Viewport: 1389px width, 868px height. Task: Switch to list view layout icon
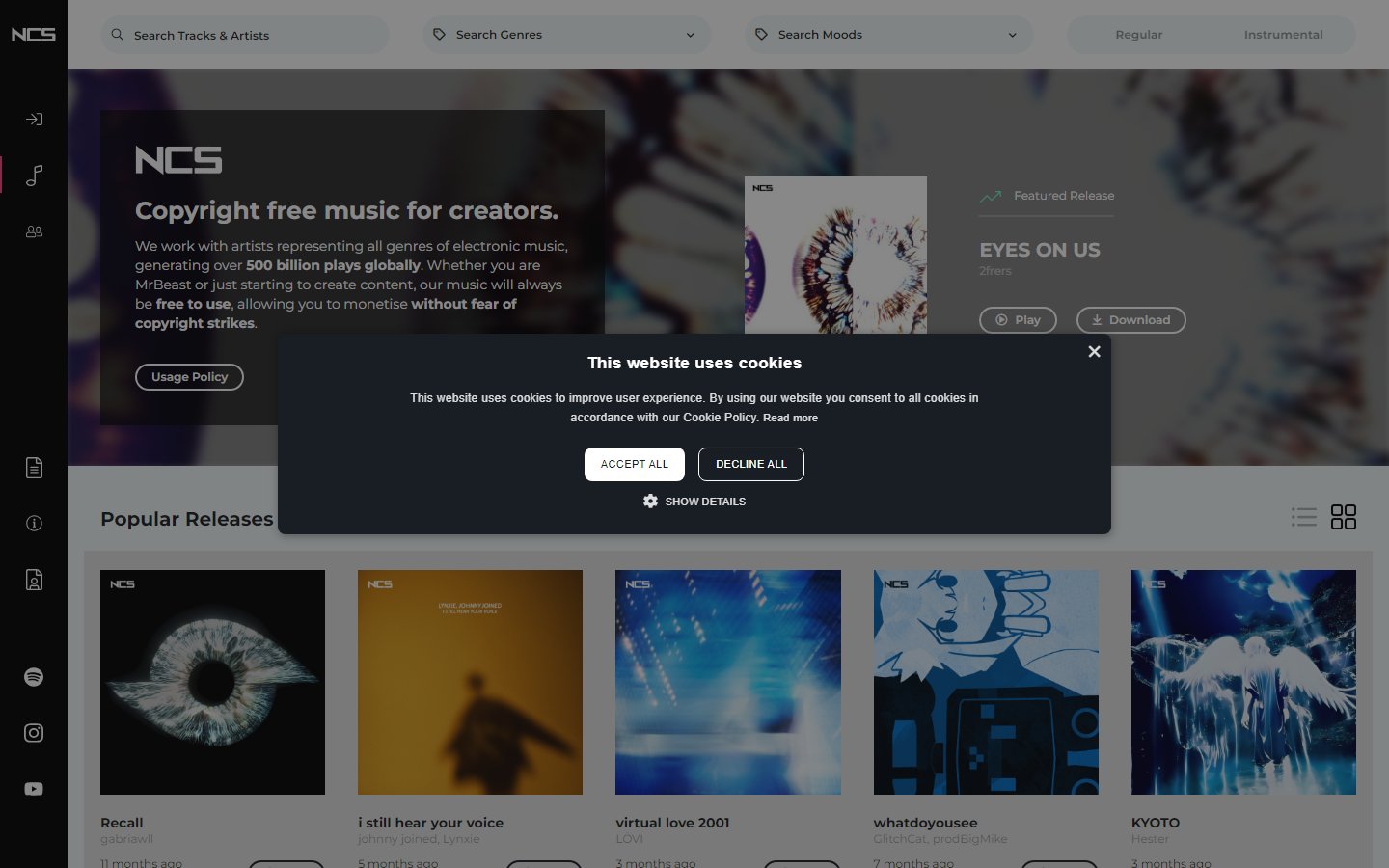(x=1304, y=518)
